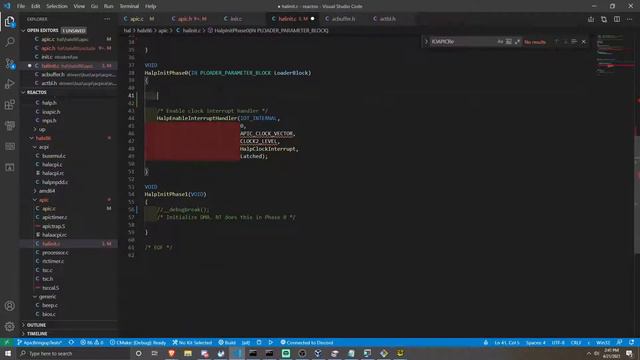This screenshot has height=360, width=640.
Task: Open the Accounts menu icon
Action: point(10,306)
